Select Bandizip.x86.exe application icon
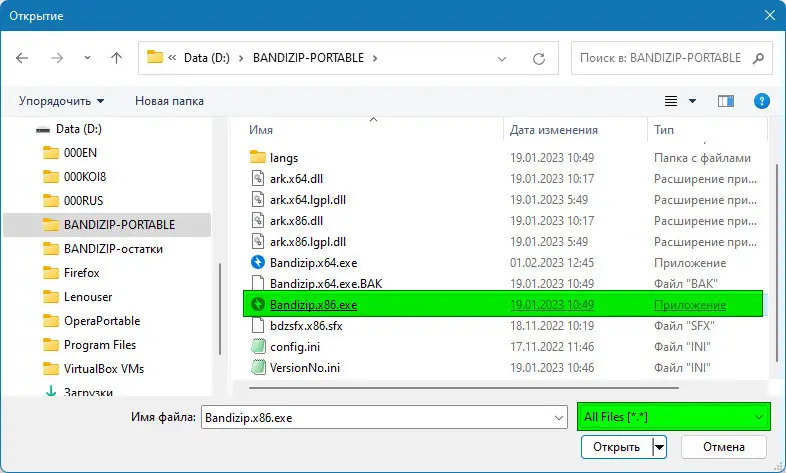This screenshot has height=473, width=786. click(x=258, y=304)
